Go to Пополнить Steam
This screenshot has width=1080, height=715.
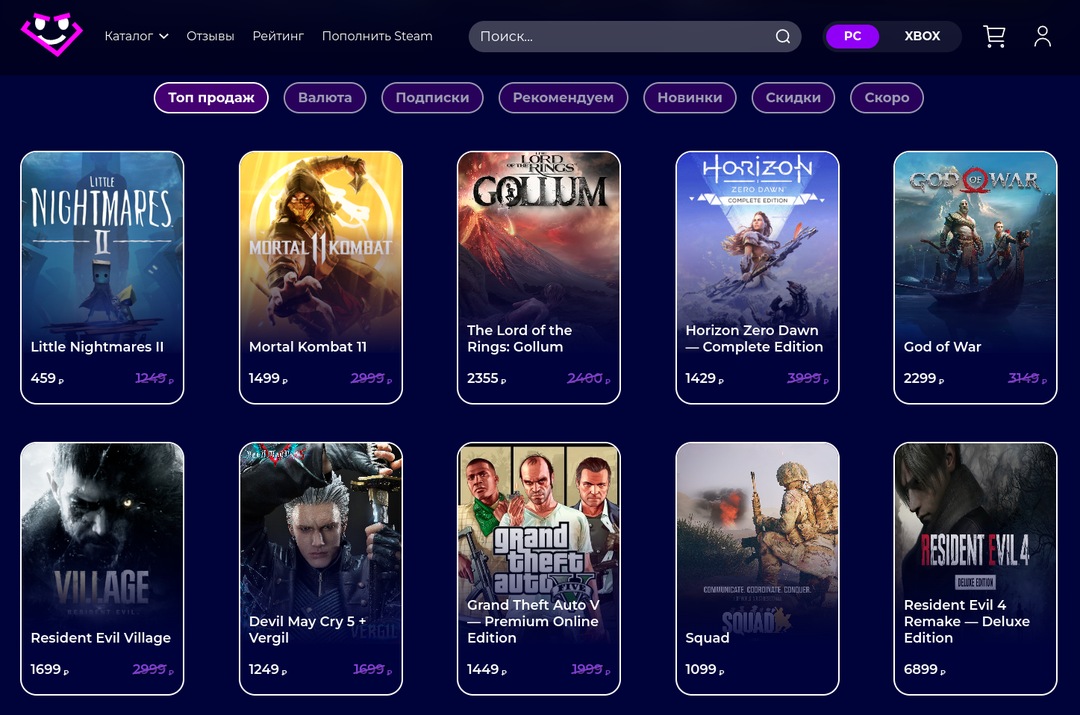(377, 36)
